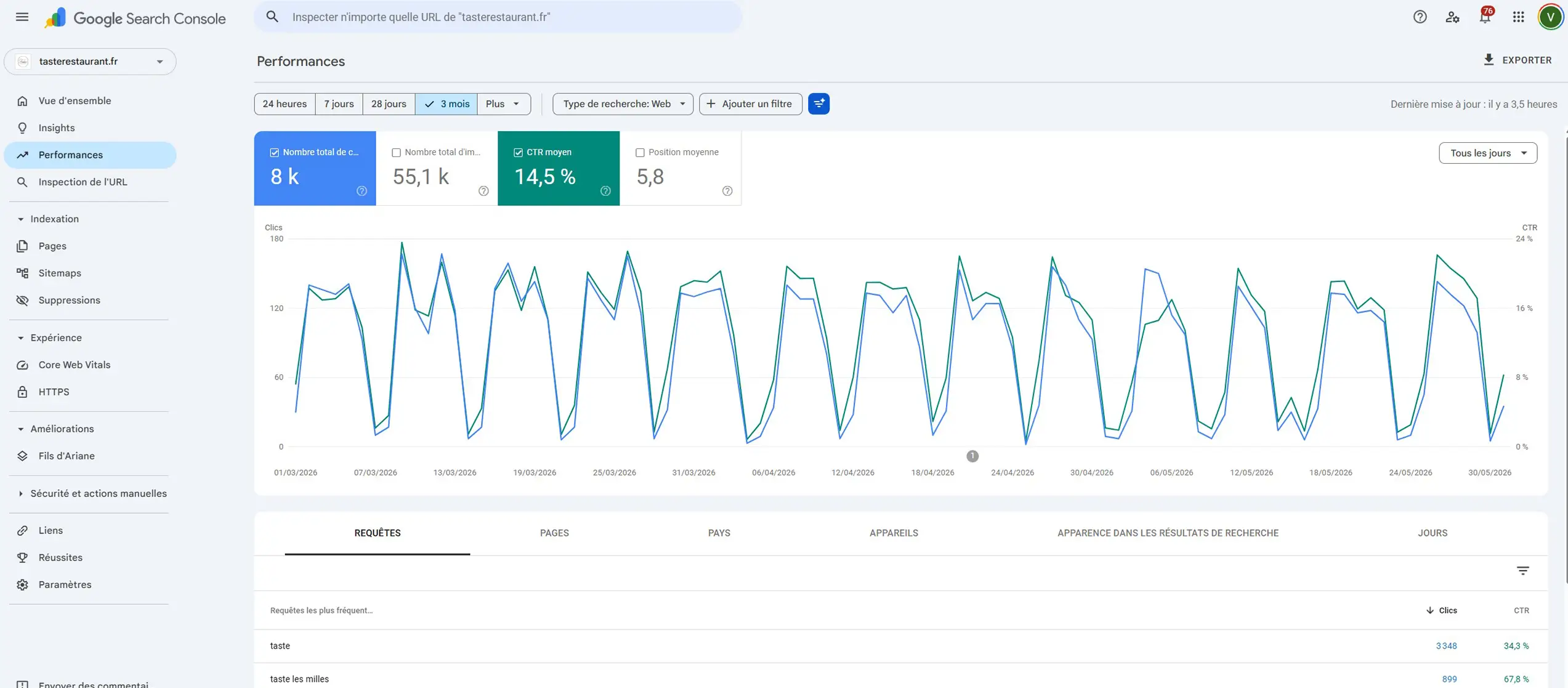The height and width of the screenshot is (688, 1568).
Task: Click the Paramètres gear icon
Action: click(22, 585)
